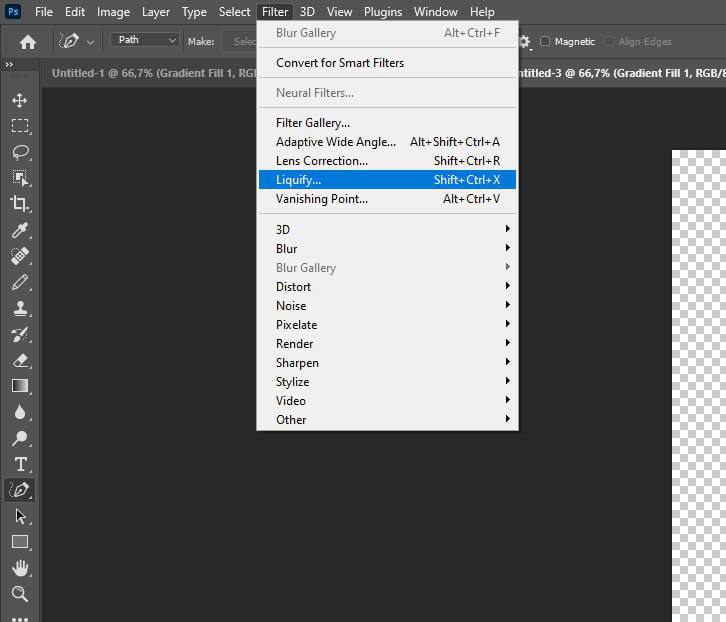This screenshot has width=726, height=622.
Task: Click the transparent checkerboard canvas
Action: click(699, 386)
